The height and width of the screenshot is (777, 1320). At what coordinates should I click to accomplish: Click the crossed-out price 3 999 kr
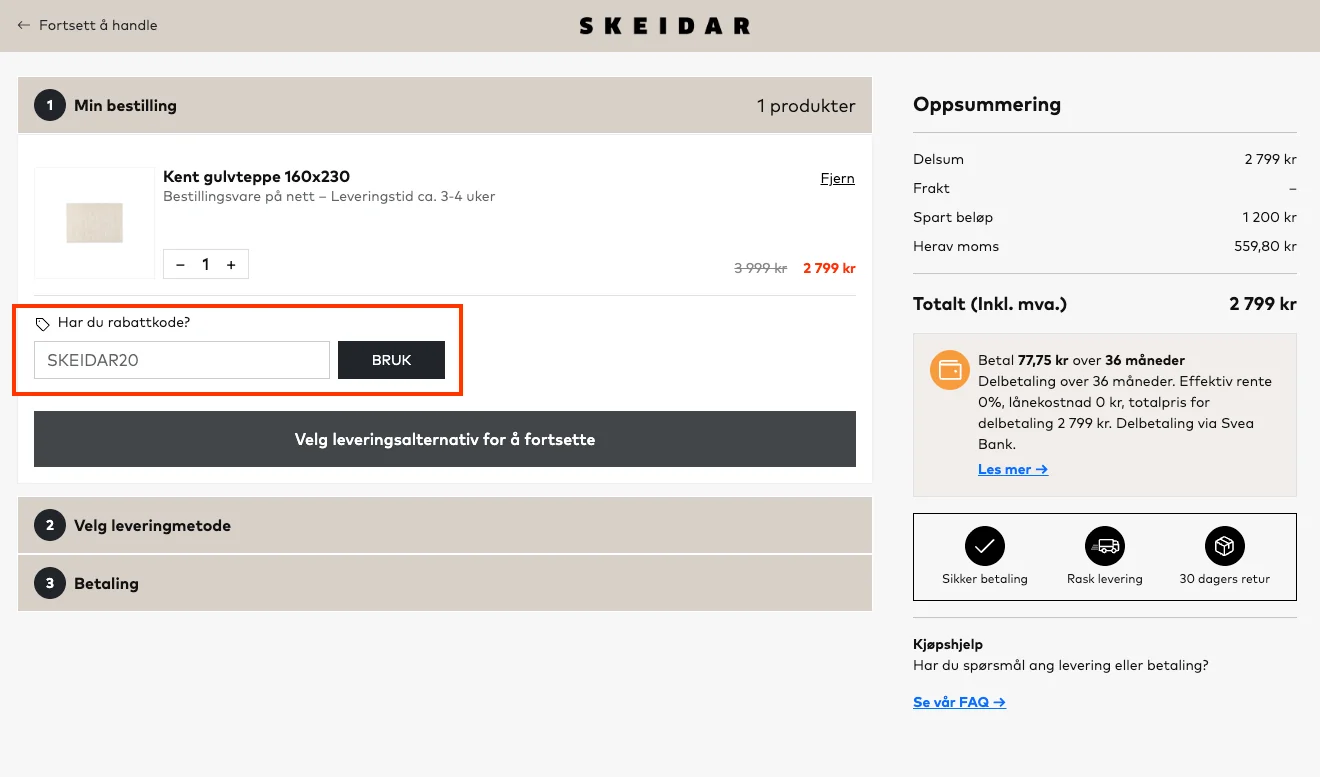pos(761,268)
